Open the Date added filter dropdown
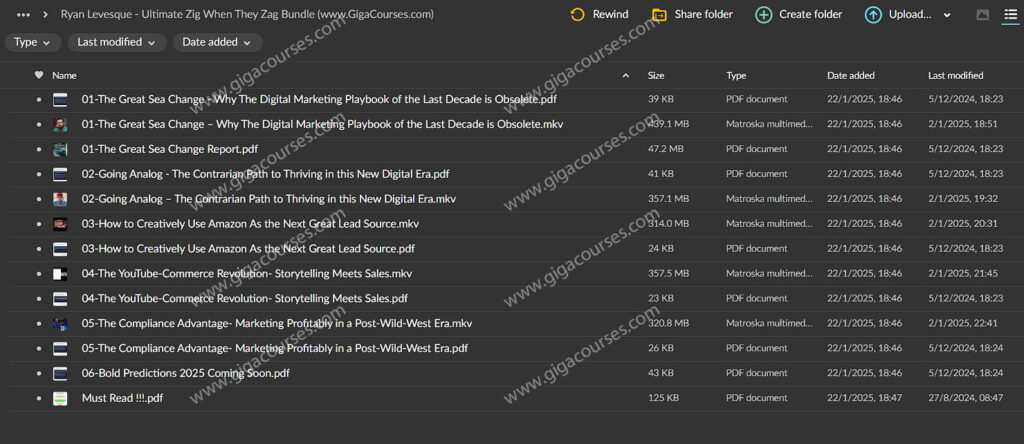Viewport: 1024px width, 444px height. [217, 42]
